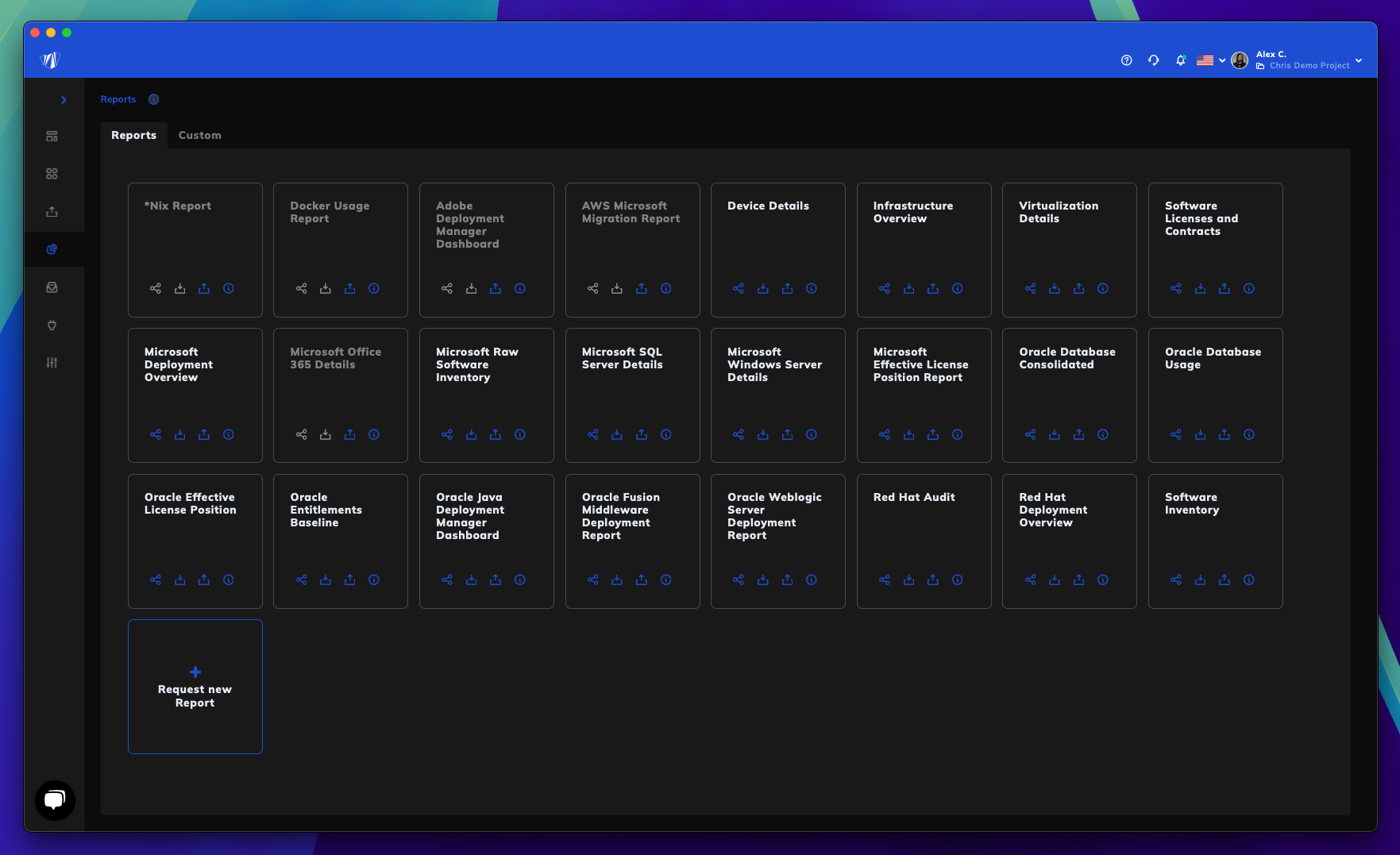Image resolution: width=1400 pixels, height=855 pixels.
Task: Click the Reports pie chart sidebar icon
Action: [x=52, y=249]
